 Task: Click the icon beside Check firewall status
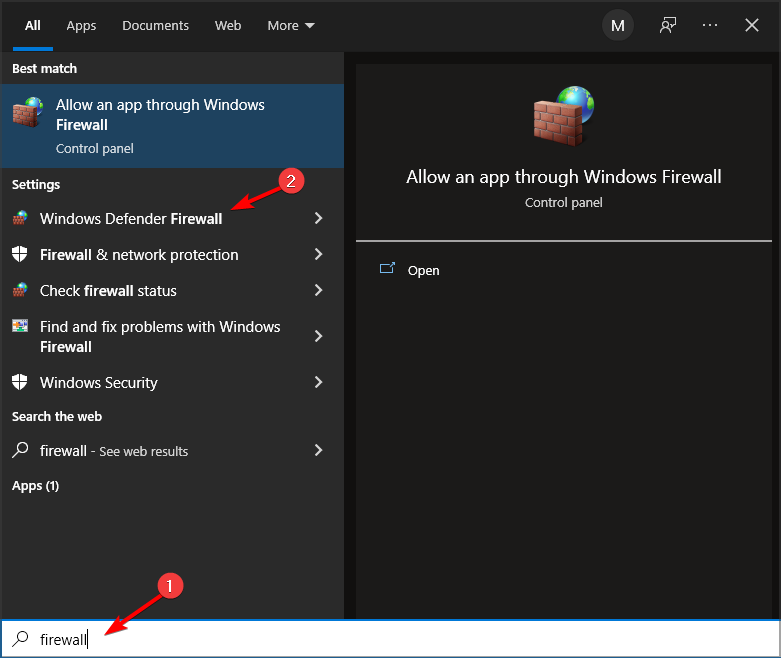pos(20,290)
